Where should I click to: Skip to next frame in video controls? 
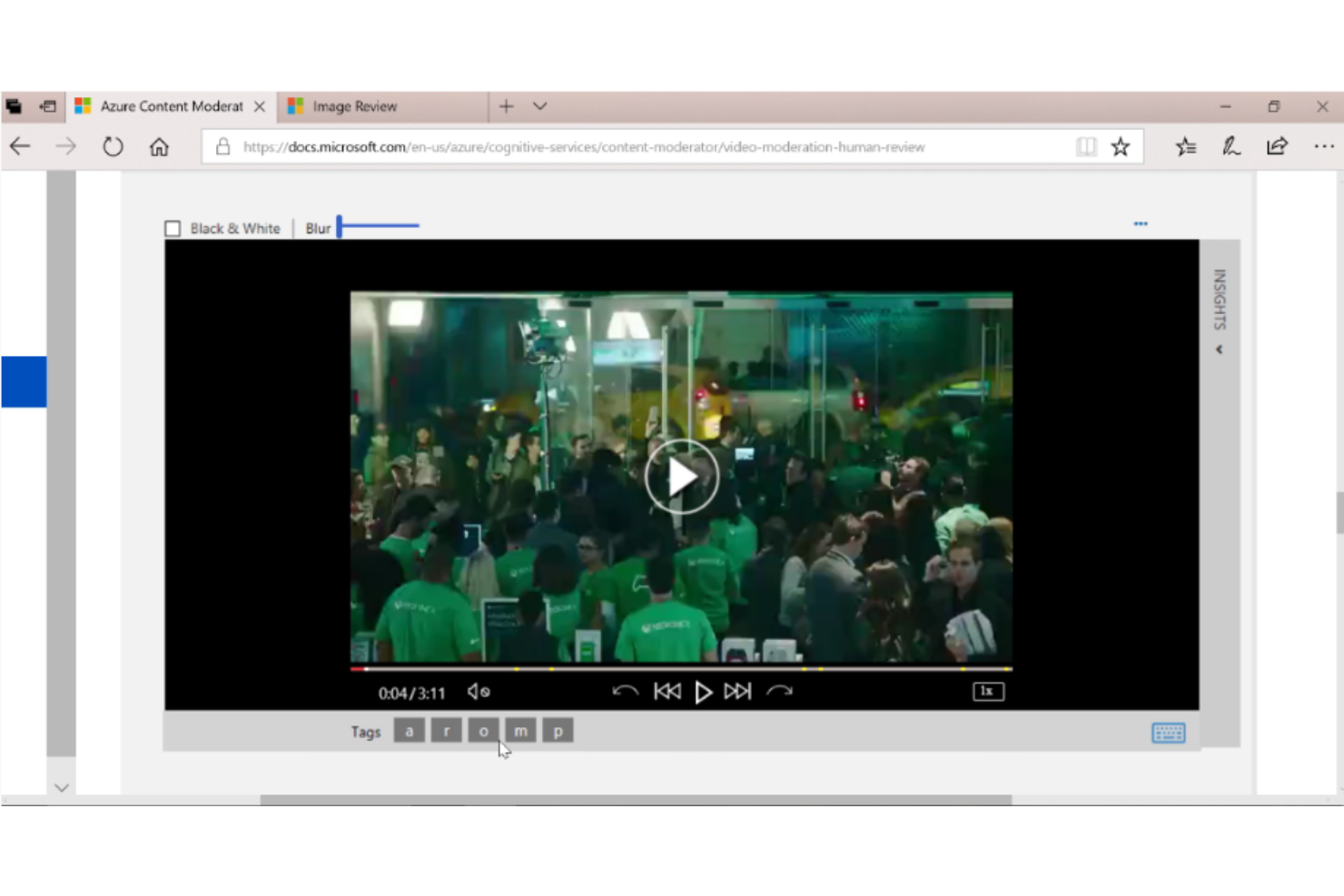pyautogui.click(x=737, y=692)
